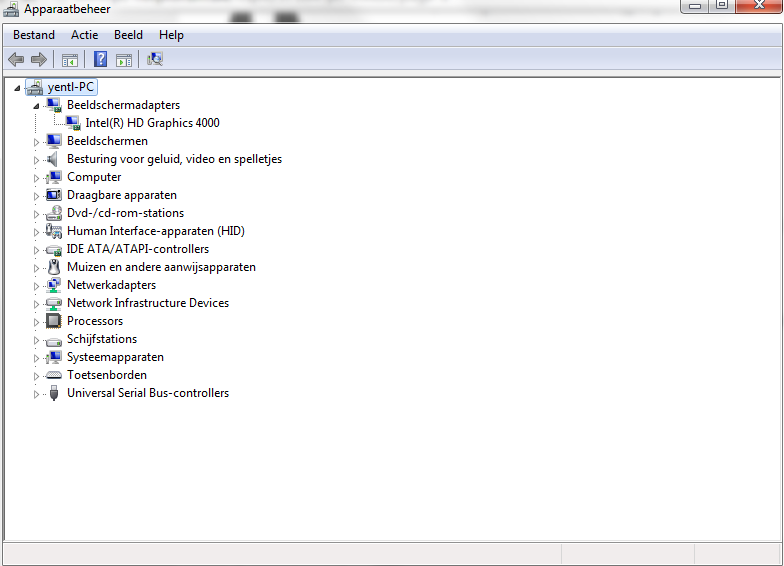The height and width of the screenshot is (566, 784).
Task: Expand the Network Infrastructure Devices node
Action: (36, 304)
